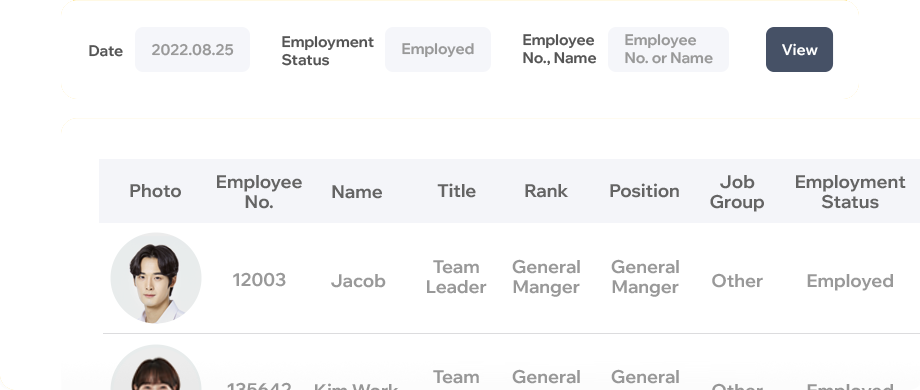
Task: Open the employee name Jacob
Action: [x=358, y=281]
